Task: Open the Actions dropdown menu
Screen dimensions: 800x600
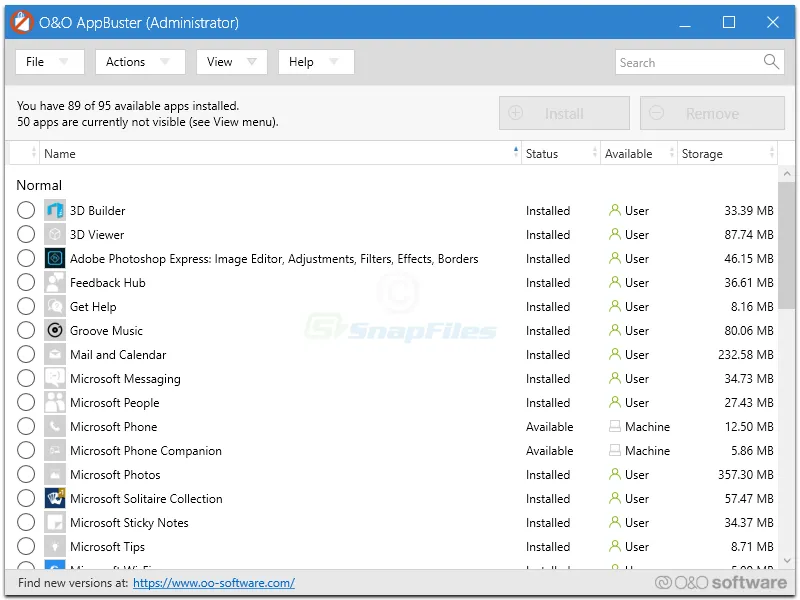Action: pyautogui.click(x=140, y=62)
